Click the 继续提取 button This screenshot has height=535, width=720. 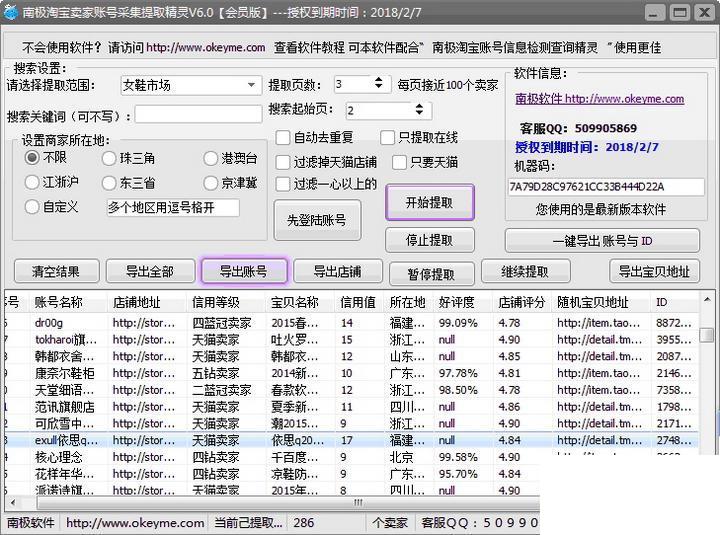click(x=525, y=271)
